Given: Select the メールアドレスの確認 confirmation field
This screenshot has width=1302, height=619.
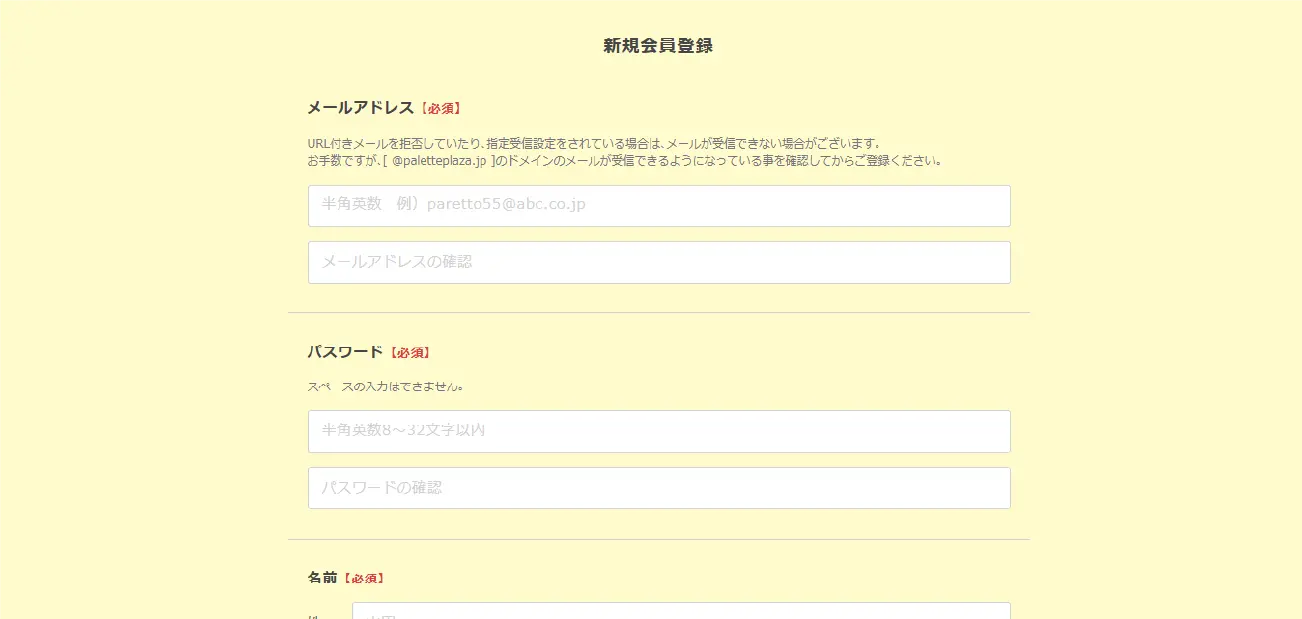Looking at the screenshot, I should (658, 262).
